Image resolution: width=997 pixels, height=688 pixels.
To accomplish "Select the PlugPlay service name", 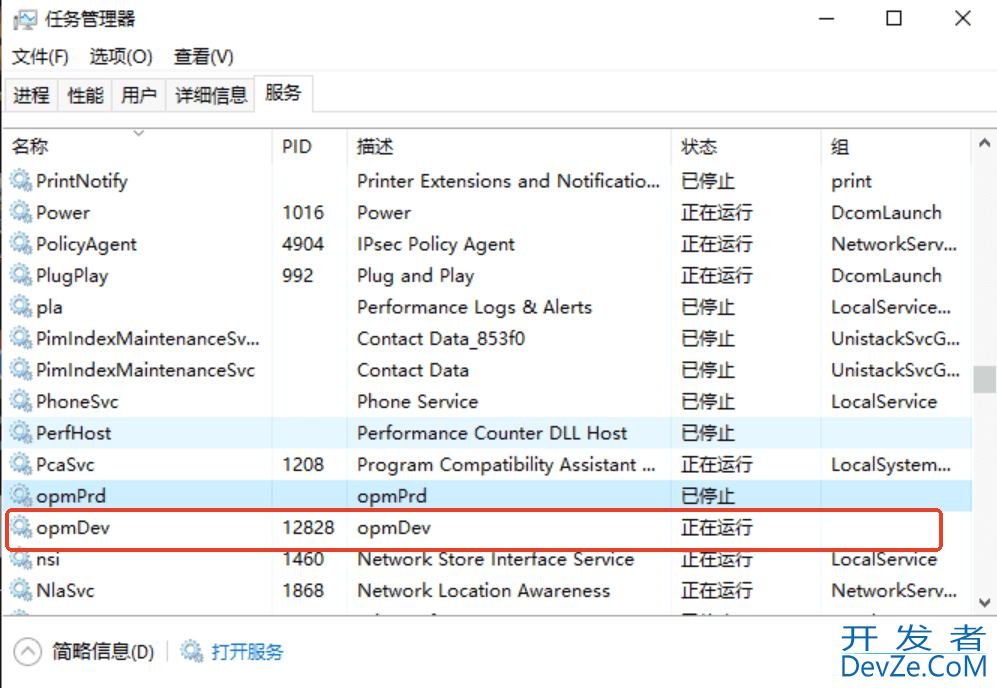I will click(x=72, y=276).
